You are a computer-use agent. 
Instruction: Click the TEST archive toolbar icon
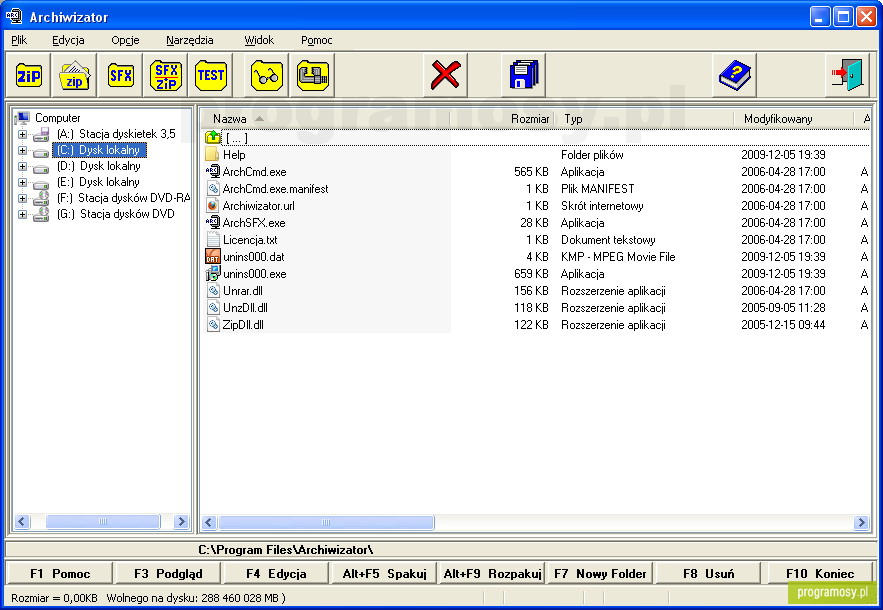coord(212,75)
